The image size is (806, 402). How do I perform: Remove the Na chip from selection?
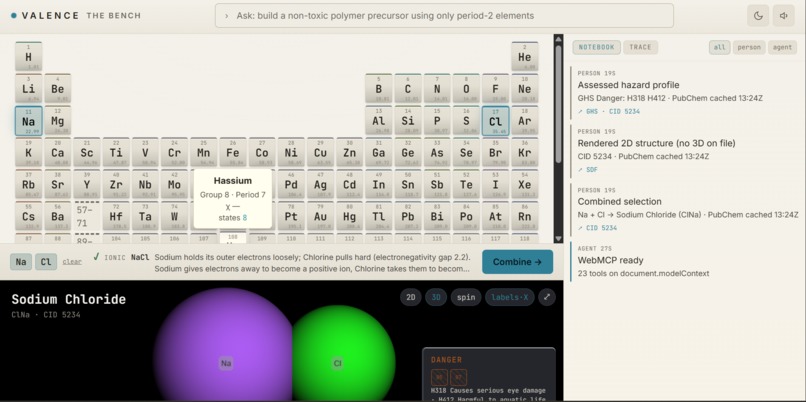coord(21,262)
